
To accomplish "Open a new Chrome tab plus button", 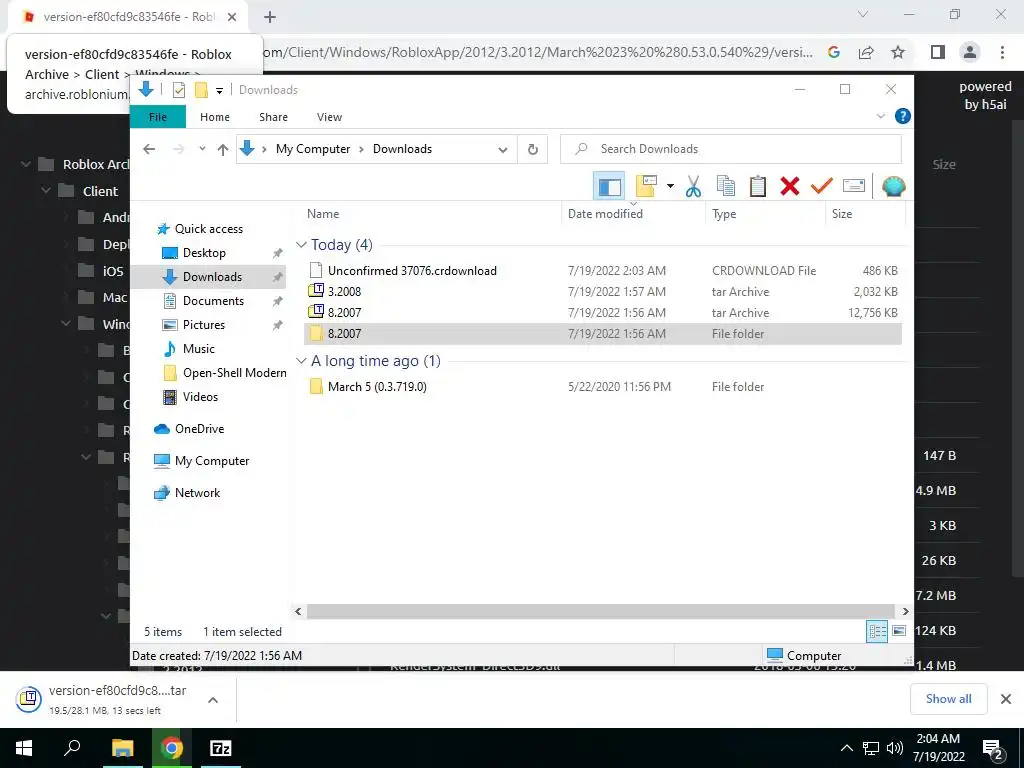I will point(270,17).
